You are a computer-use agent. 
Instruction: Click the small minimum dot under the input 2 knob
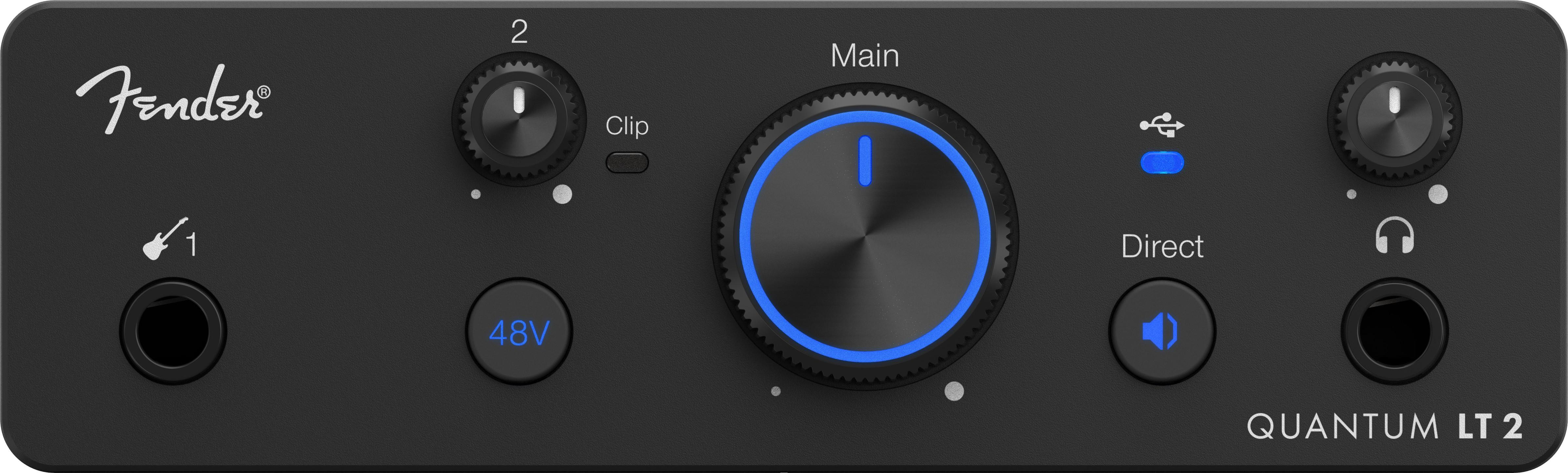point(476,194)
